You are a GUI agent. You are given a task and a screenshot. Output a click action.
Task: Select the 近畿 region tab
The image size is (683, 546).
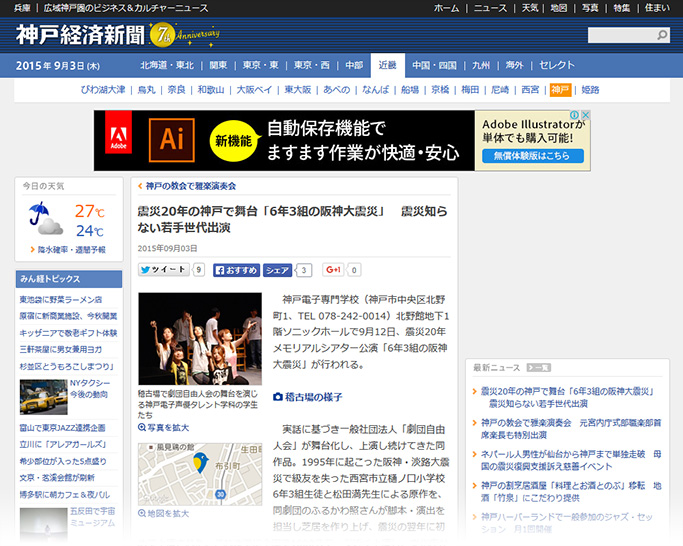[388, 65]
